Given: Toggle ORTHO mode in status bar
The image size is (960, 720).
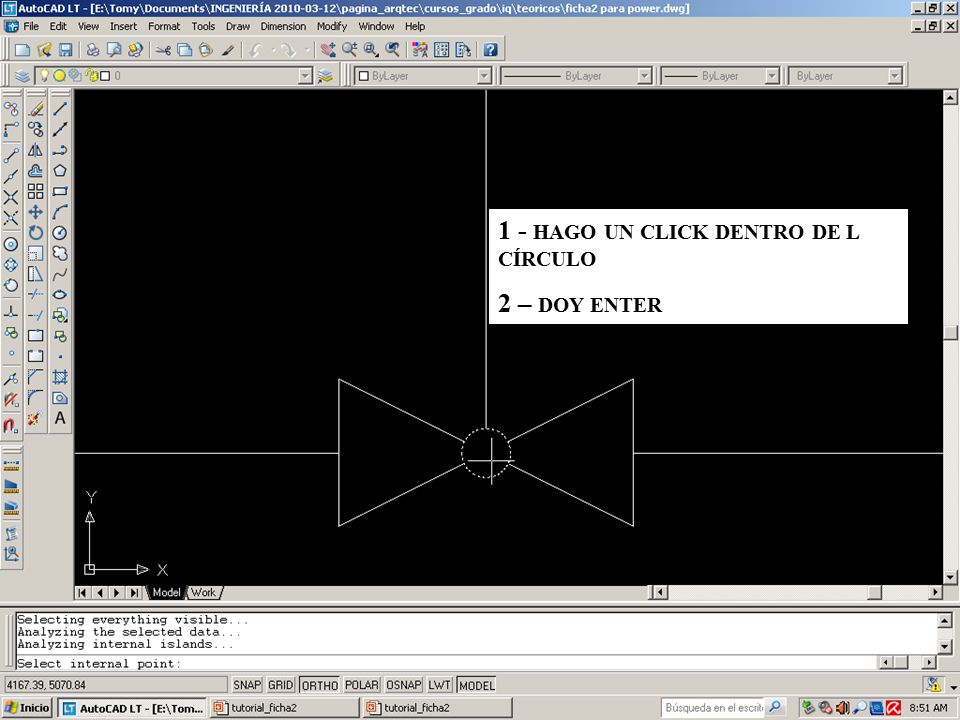Looking at the screenshot, I should (x=320, y=685).
